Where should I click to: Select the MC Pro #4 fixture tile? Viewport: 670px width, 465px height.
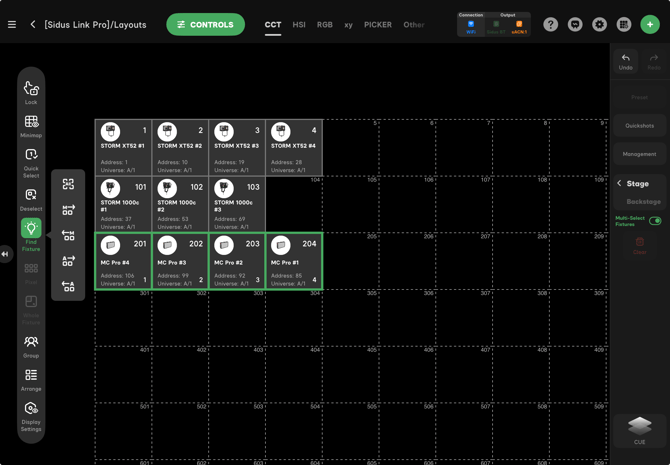123,261
